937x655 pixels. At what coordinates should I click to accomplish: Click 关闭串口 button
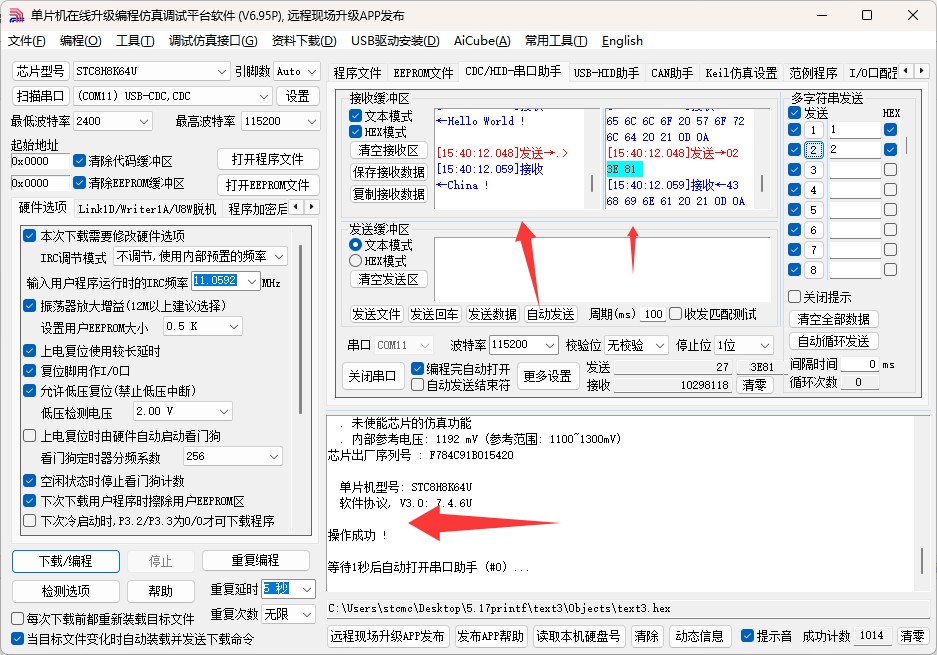click(372, 377)
